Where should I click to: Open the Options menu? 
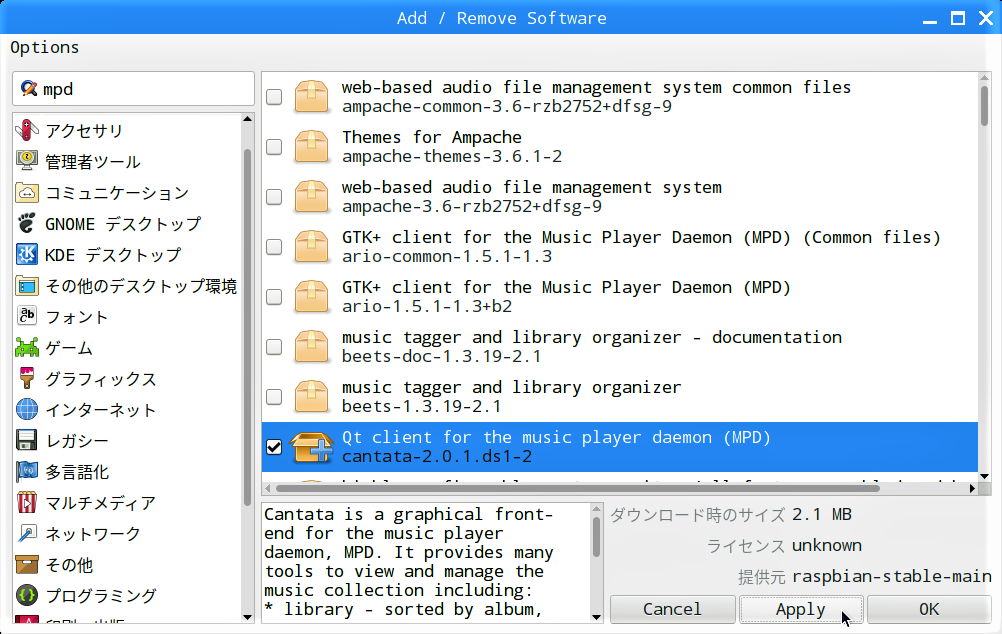(45, 47)
